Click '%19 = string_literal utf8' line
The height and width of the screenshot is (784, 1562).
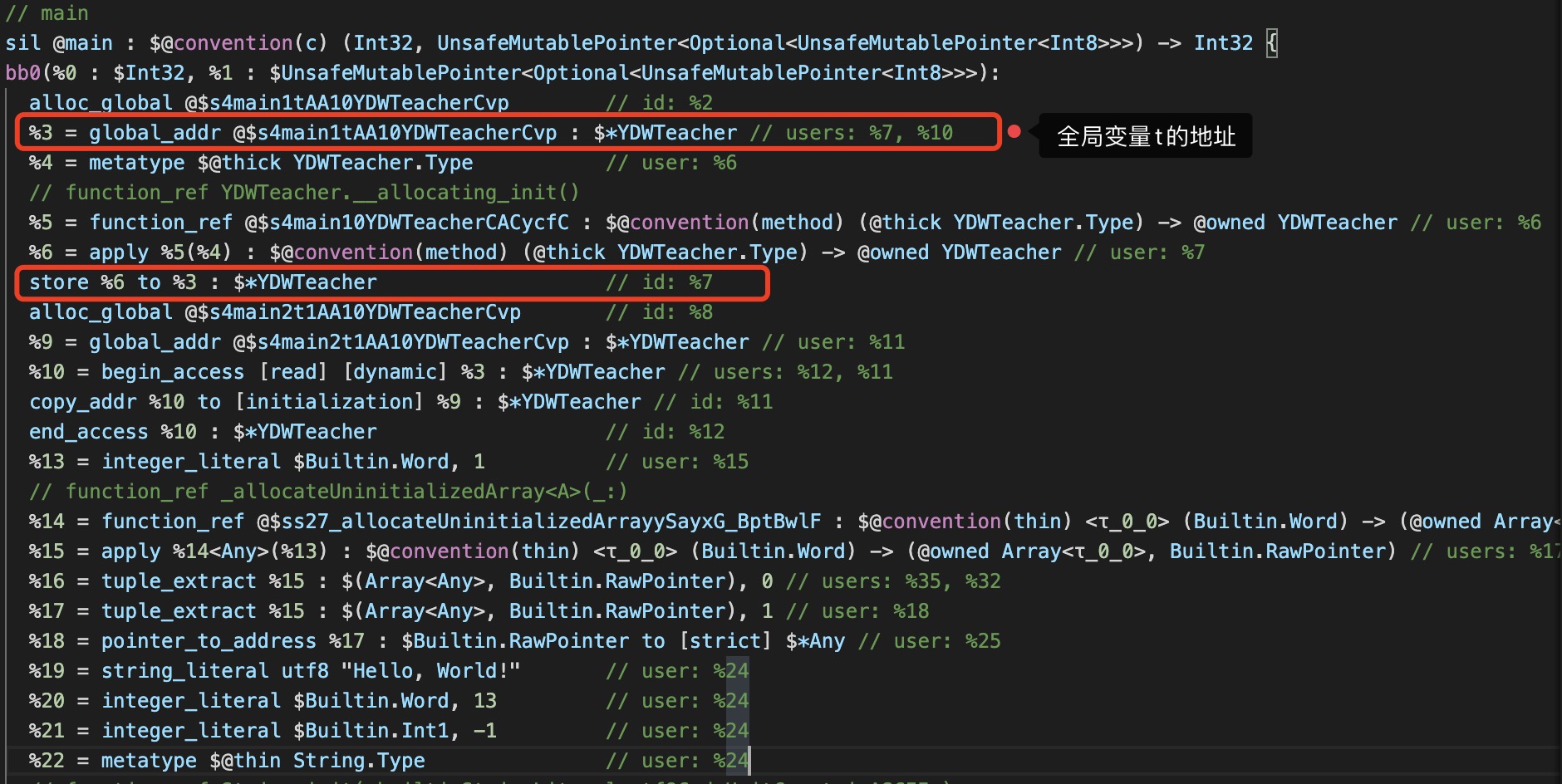coord(389,671)
